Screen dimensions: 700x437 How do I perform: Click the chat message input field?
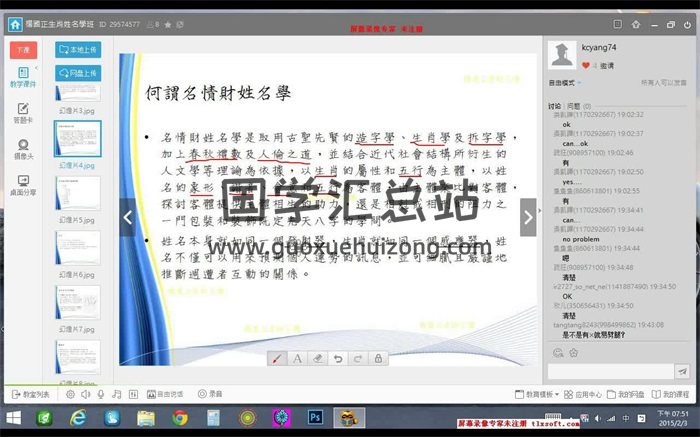pyautogui.click(x=610, y=371)
